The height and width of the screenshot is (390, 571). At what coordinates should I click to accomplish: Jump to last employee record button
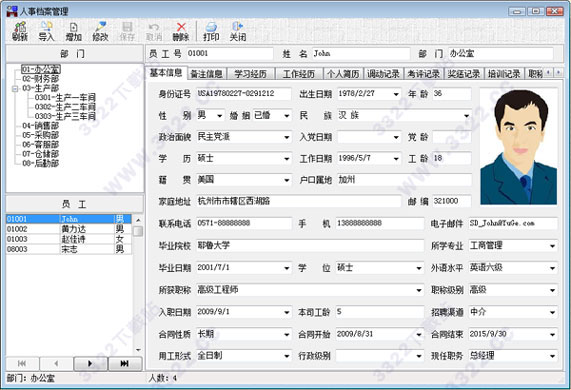coord(125,363)
